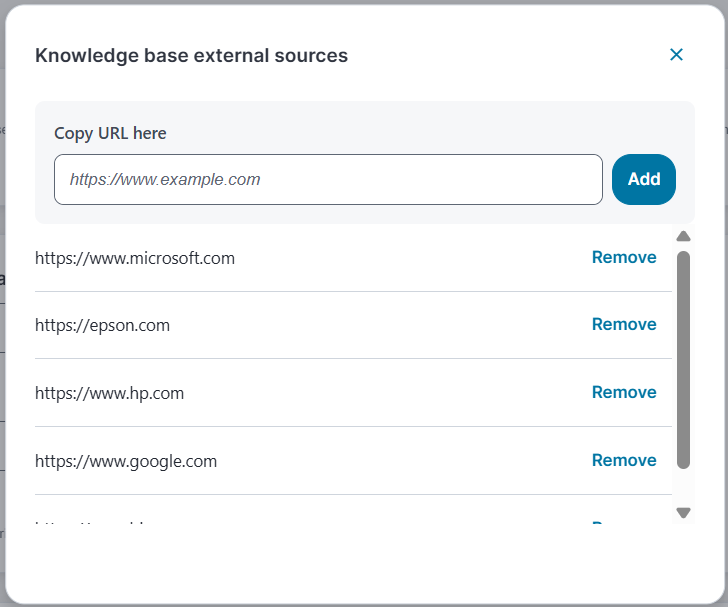
Task: Remove the https://www.google.com source
Action: [x=624, y=460]
